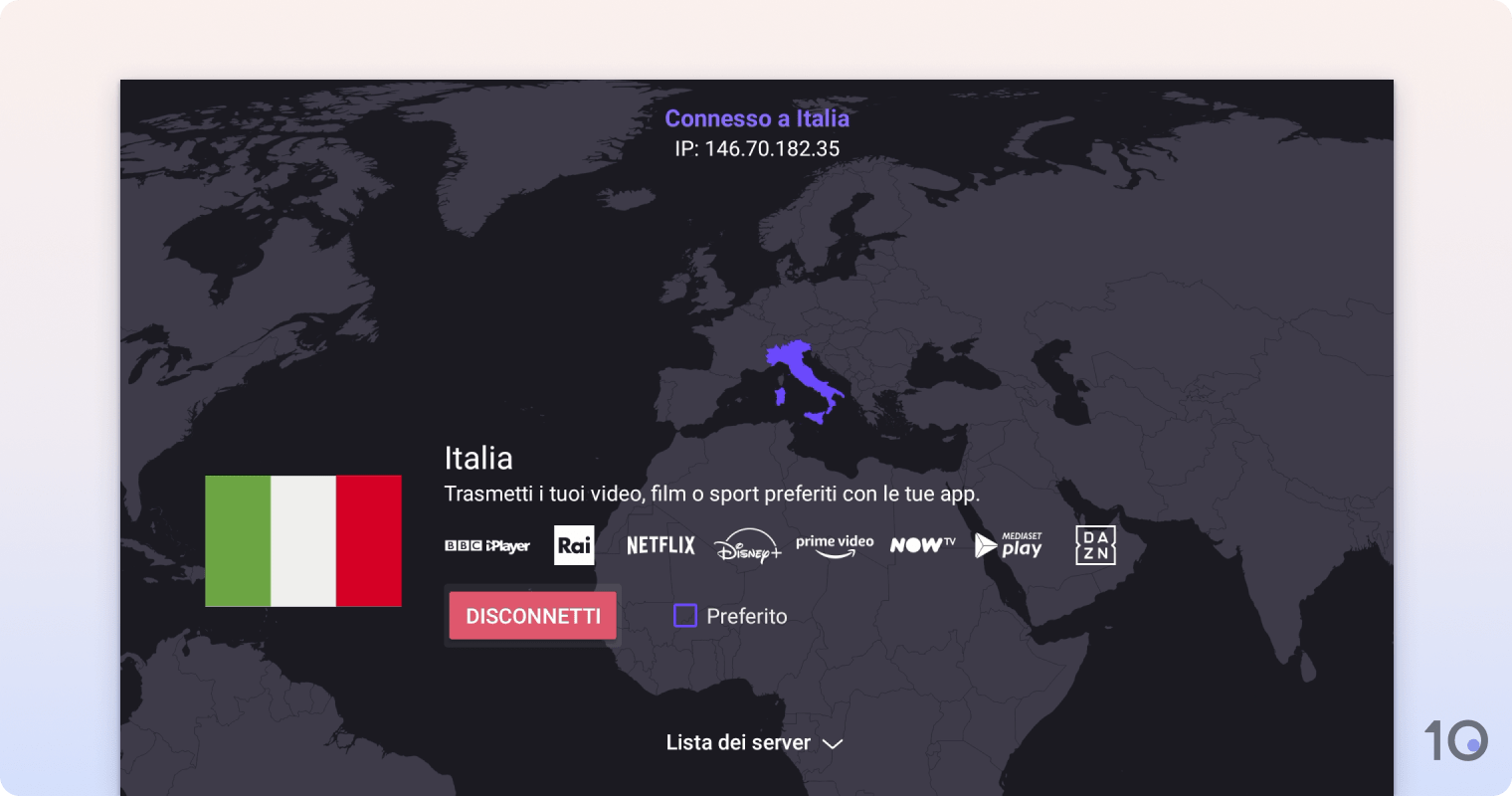This screenshot has height=796, width=1512.
Task: Click the Mediaset Play logo
Action: click(1009, 544)
